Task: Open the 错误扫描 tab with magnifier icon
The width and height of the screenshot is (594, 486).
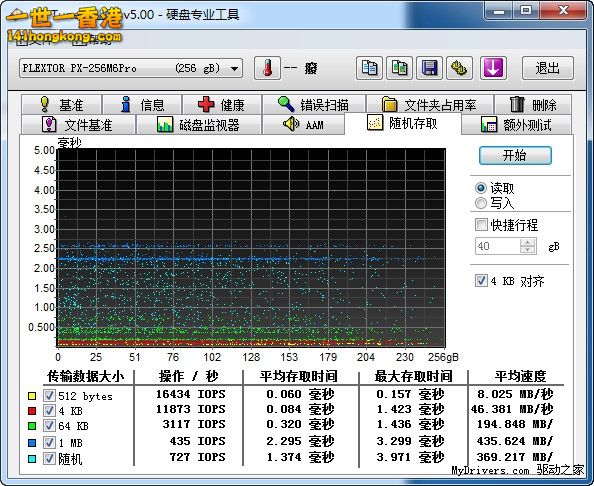Action: [313, 104]
